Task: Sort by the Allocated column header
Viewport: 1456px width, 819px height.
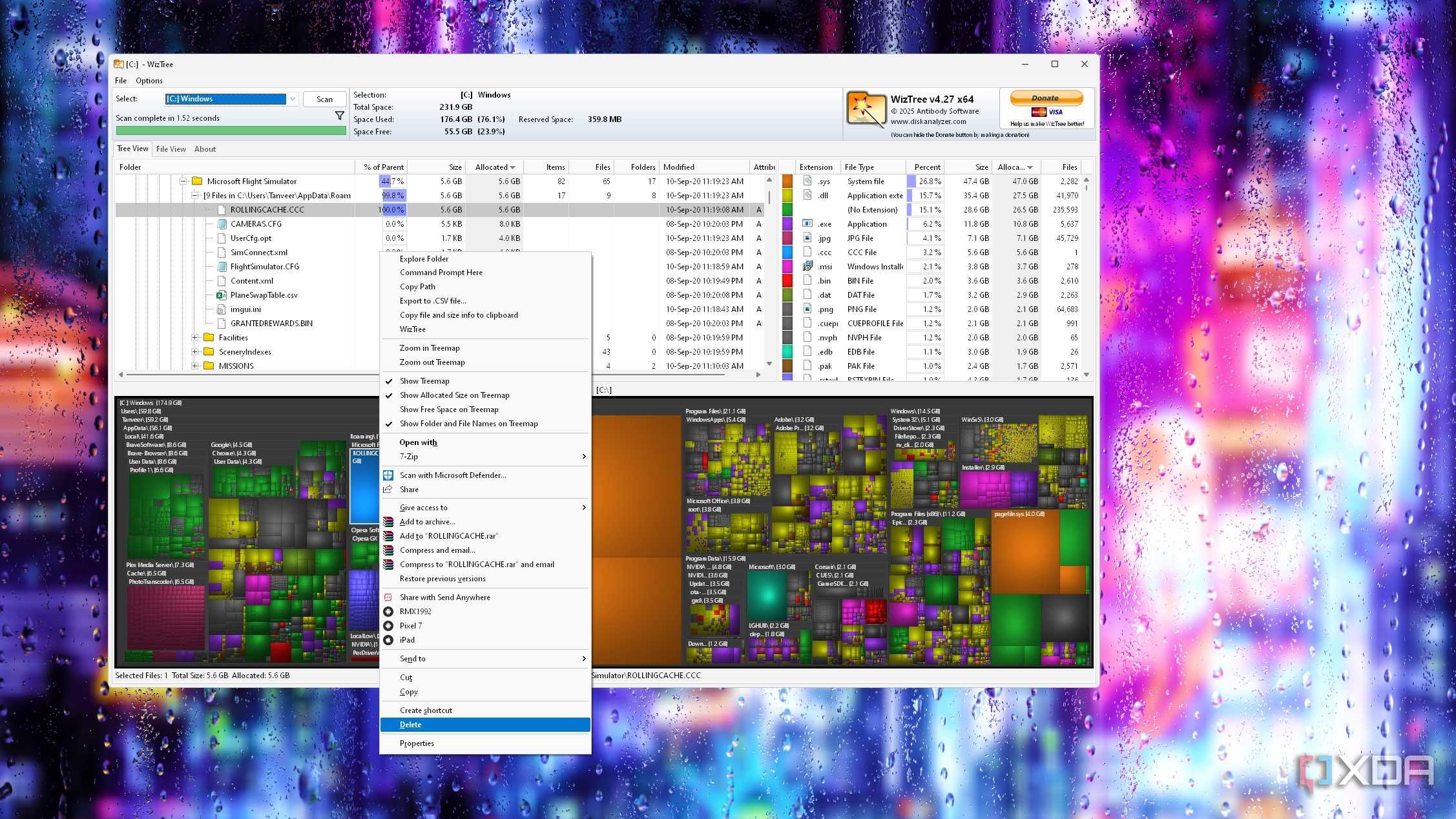Action: click(495, 167)
